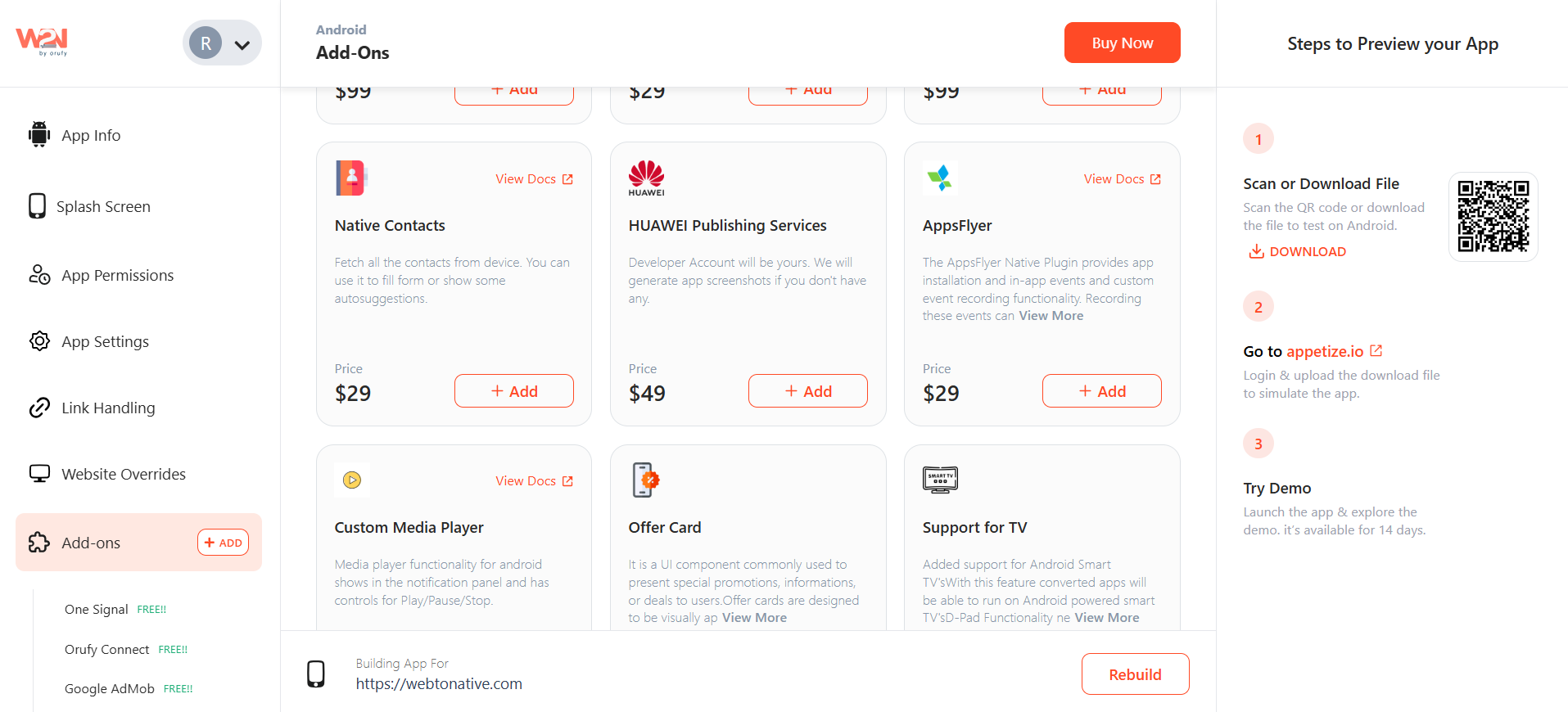Click the App Settings gear icon
Screen dimensions: 1568x712
click(39, 341)
